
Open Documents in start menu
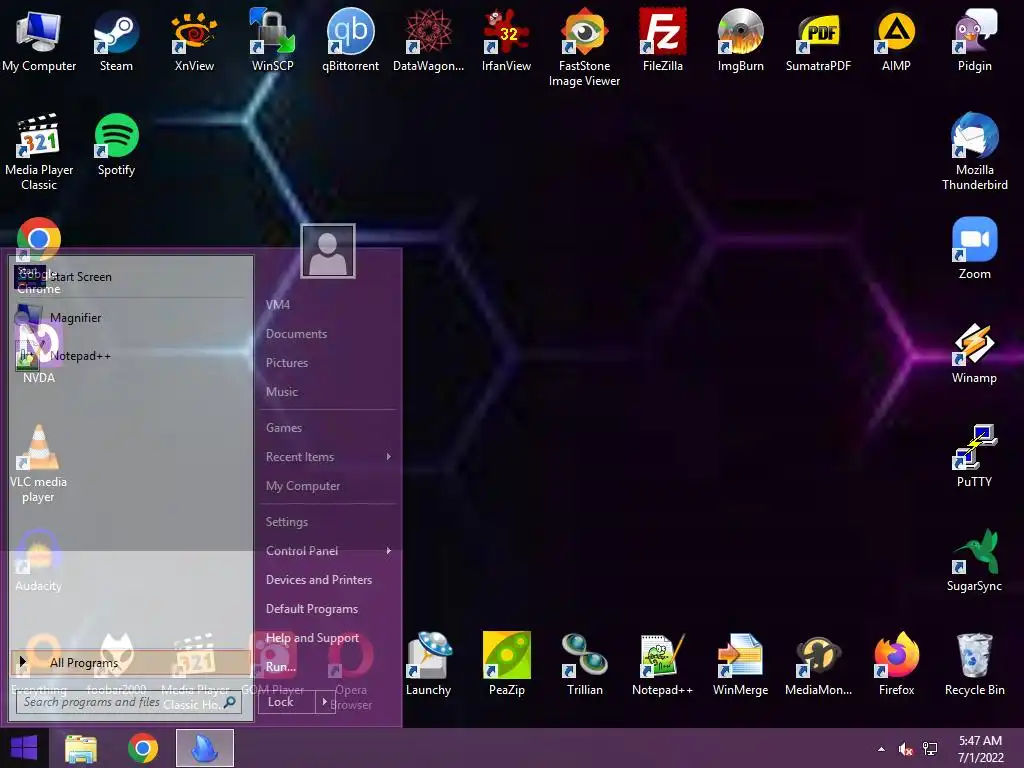(296, 334)
